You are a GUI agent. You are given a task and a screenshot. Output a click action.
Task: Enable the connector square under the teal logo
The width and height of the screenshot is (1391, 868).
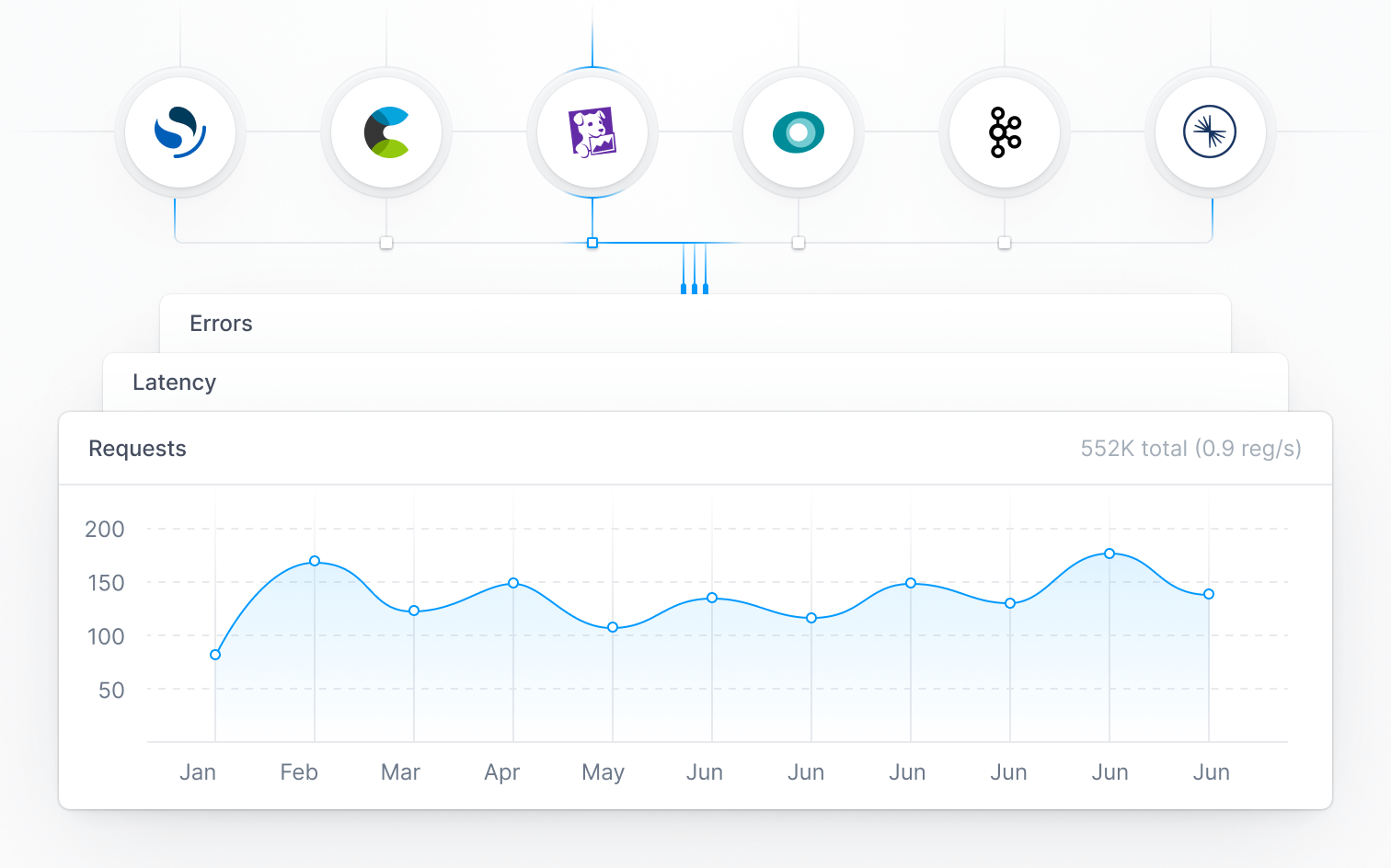tap(798, 242)
